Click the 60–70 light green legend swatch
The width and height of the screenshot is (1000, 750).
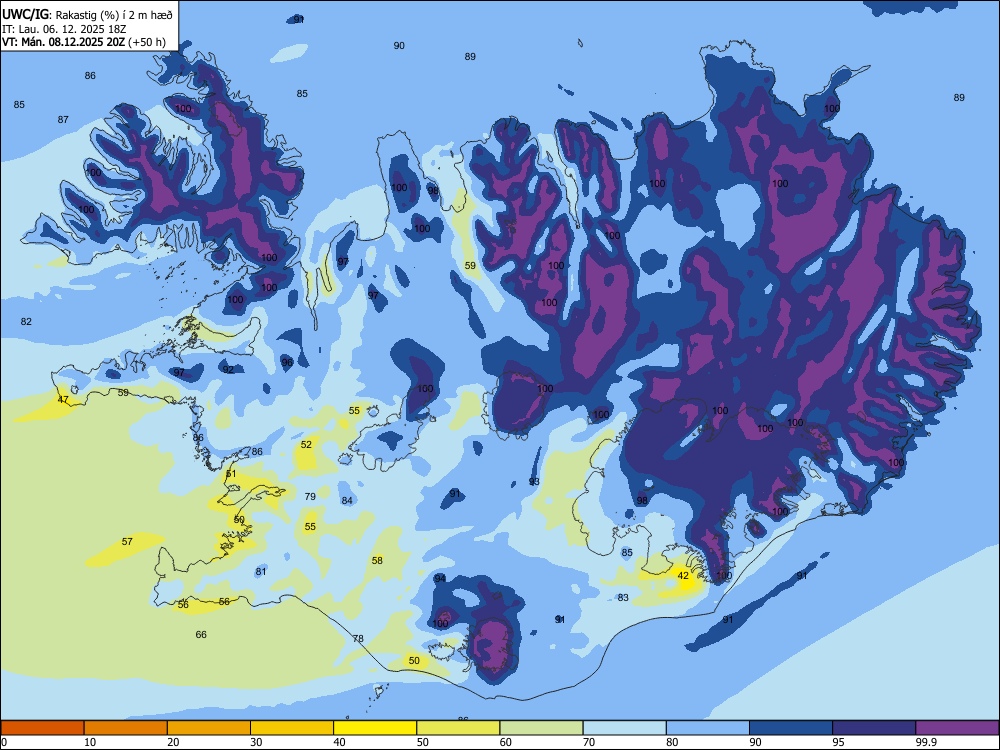coord(541,728)
